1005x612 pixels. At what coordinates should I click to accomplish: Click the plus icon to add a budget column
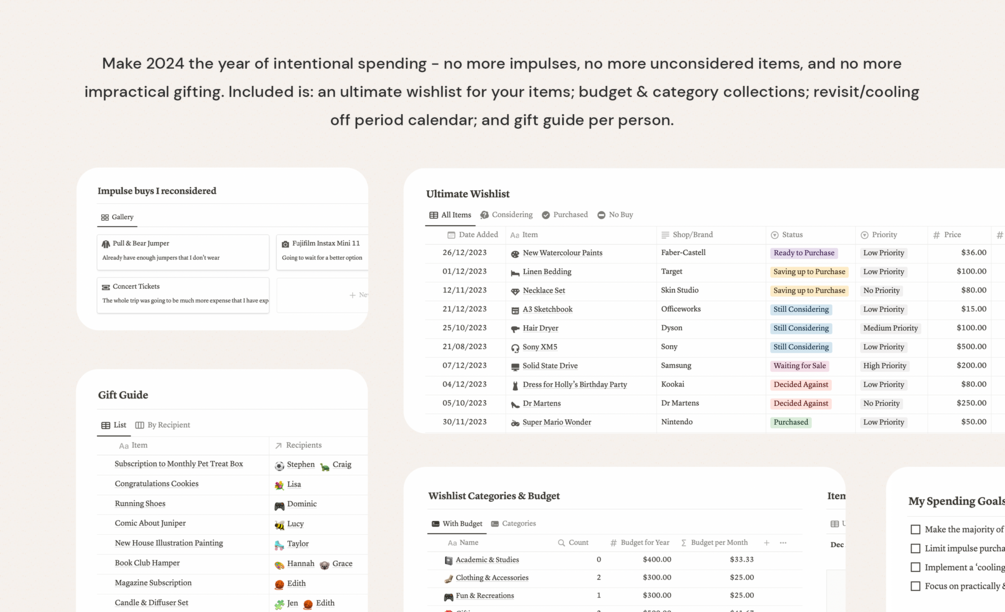pos(767,543)
